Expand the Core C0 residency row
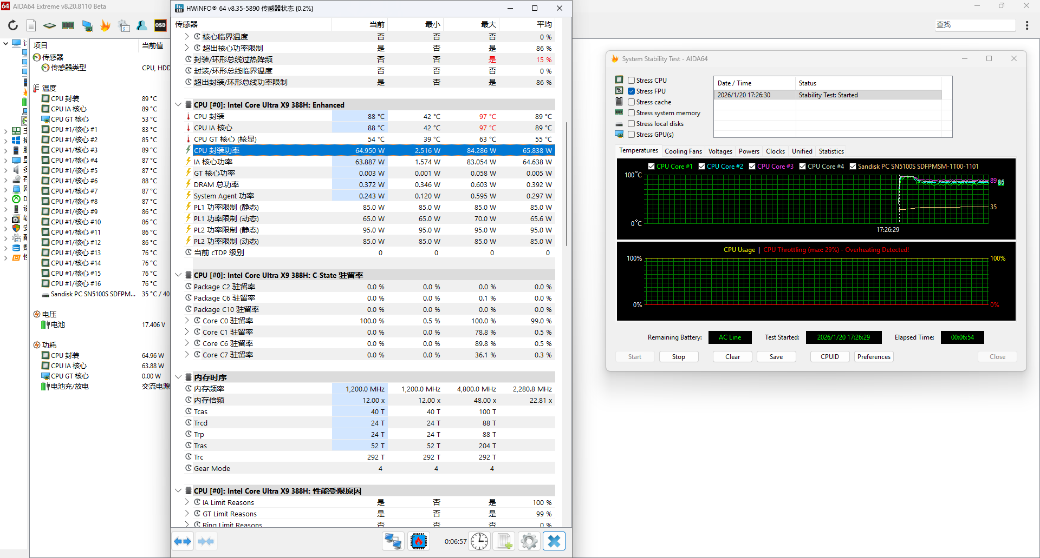This screenshot has height=558, width=1040. coord(186,321)
